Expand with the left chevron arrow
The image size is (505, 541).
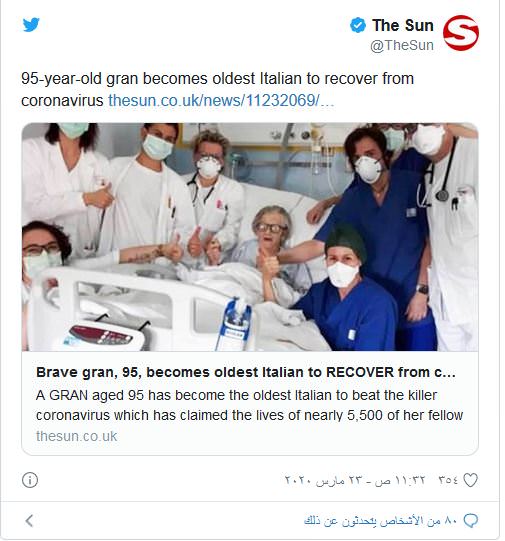[29, 521]
